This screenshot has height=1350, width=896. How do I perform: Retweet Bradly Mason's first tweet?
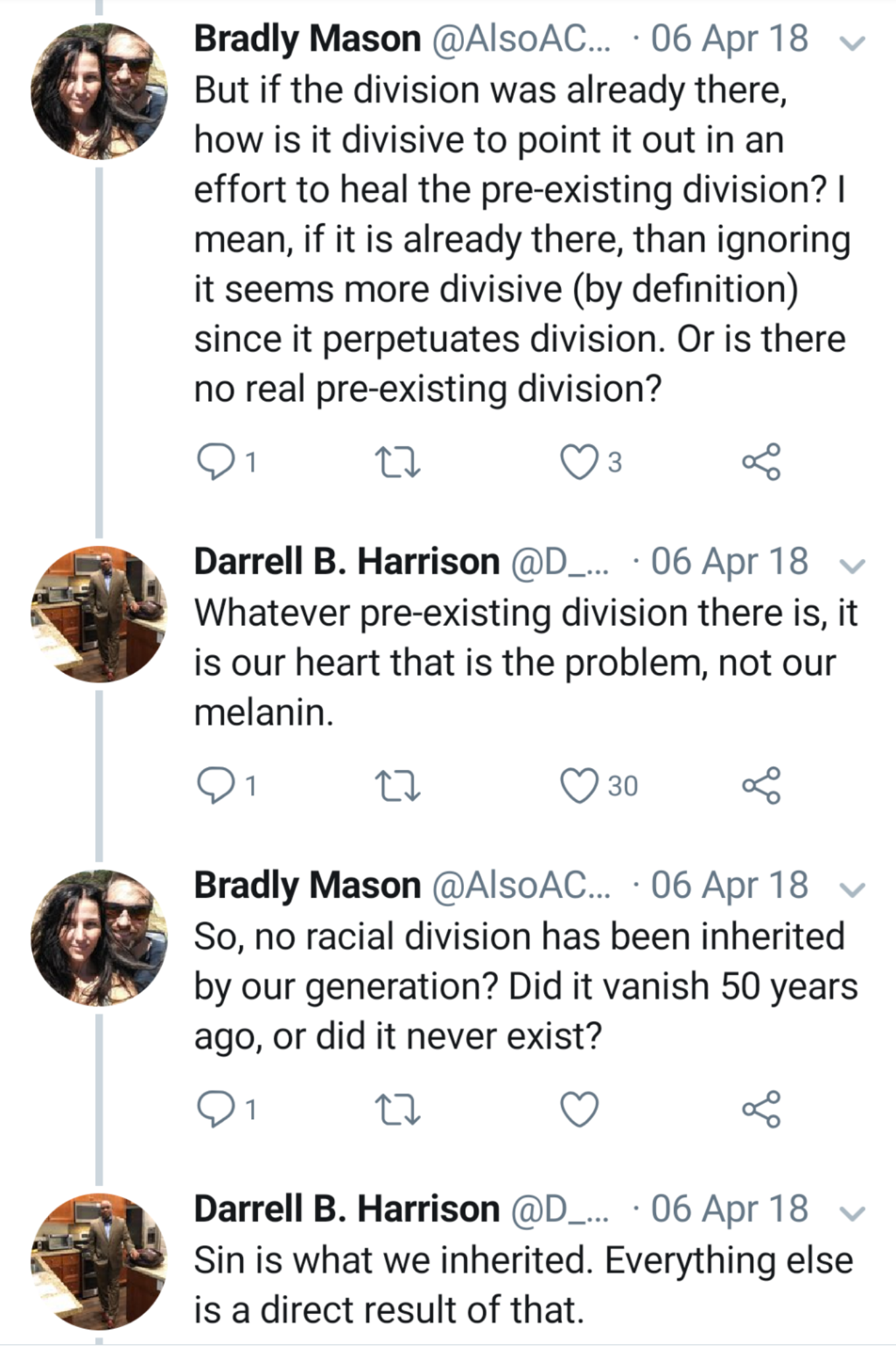tap(397, 461)
